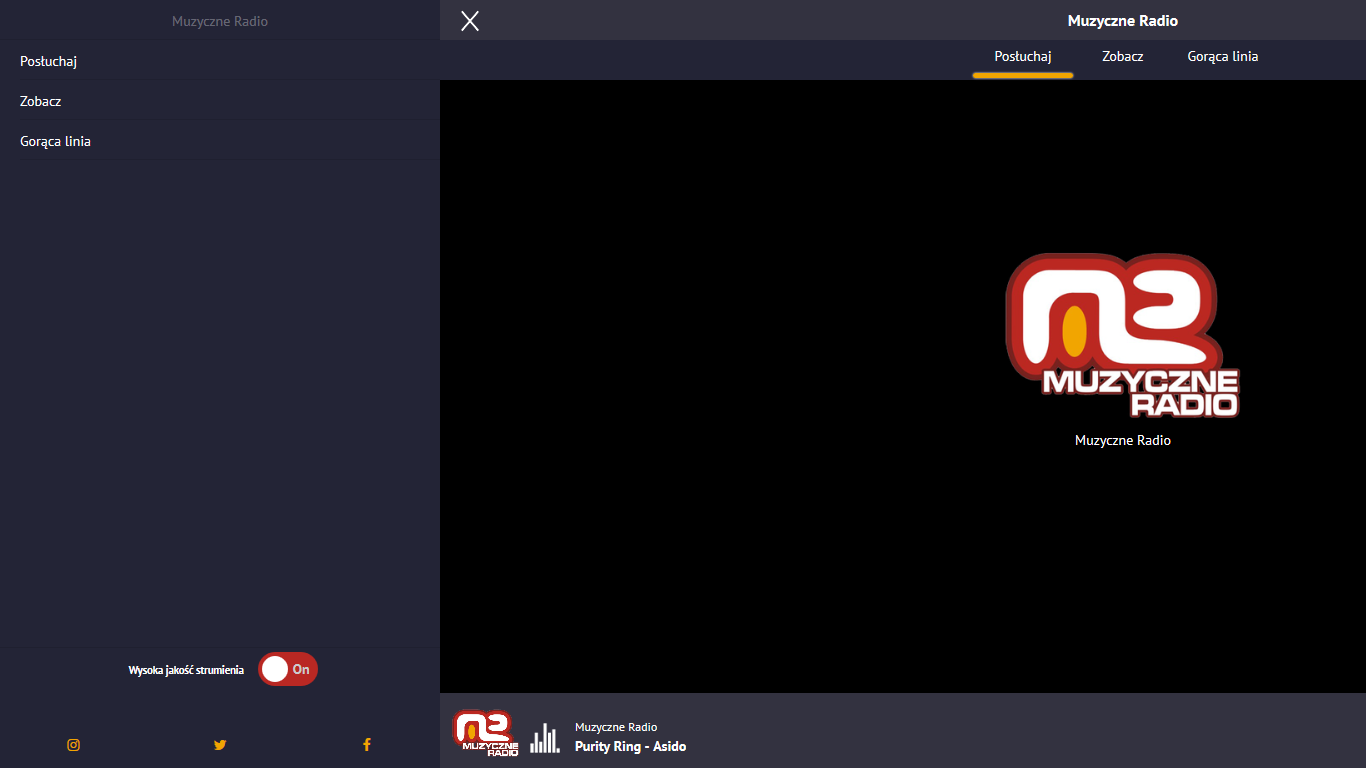
Task: Close the side menu with the X icon
Action: (x=470, y=21)
